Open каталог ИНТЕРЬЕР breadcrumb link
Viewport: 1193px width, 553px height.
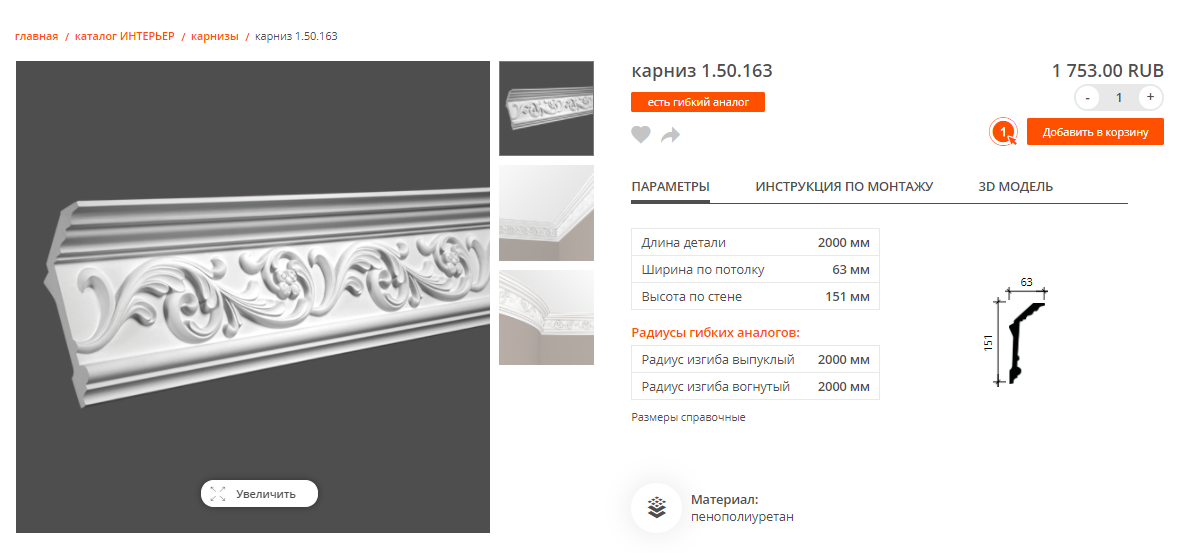point(125,36)
